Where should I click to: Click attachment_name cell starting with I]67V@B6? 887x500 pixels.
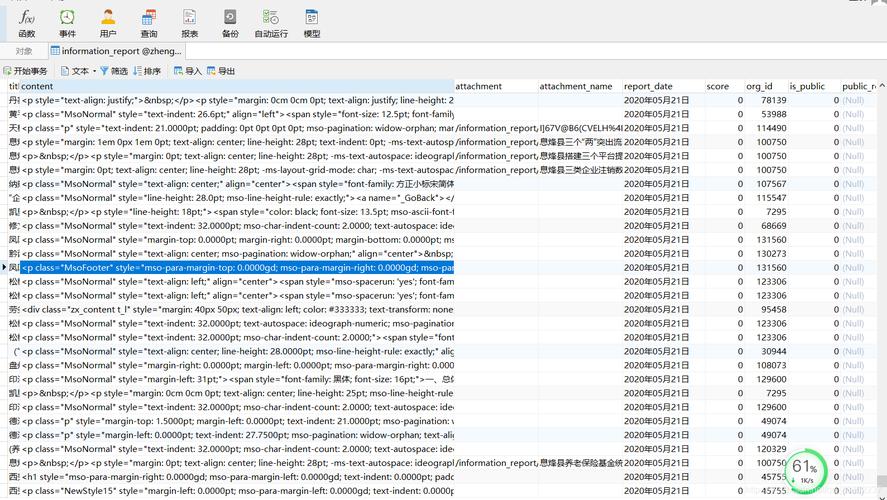pyautogui.click(x=580, y=128)
